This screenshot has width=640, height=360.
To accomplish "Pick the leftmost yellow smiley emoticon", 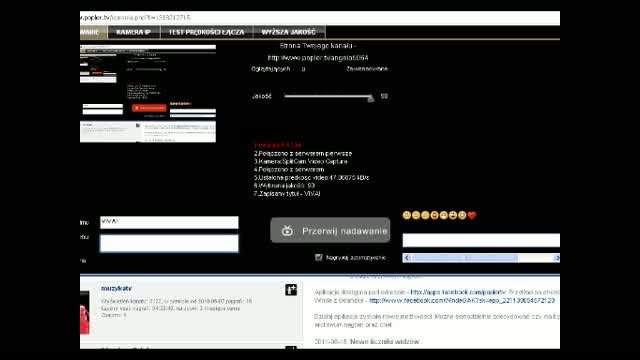I will coord(407,215).
